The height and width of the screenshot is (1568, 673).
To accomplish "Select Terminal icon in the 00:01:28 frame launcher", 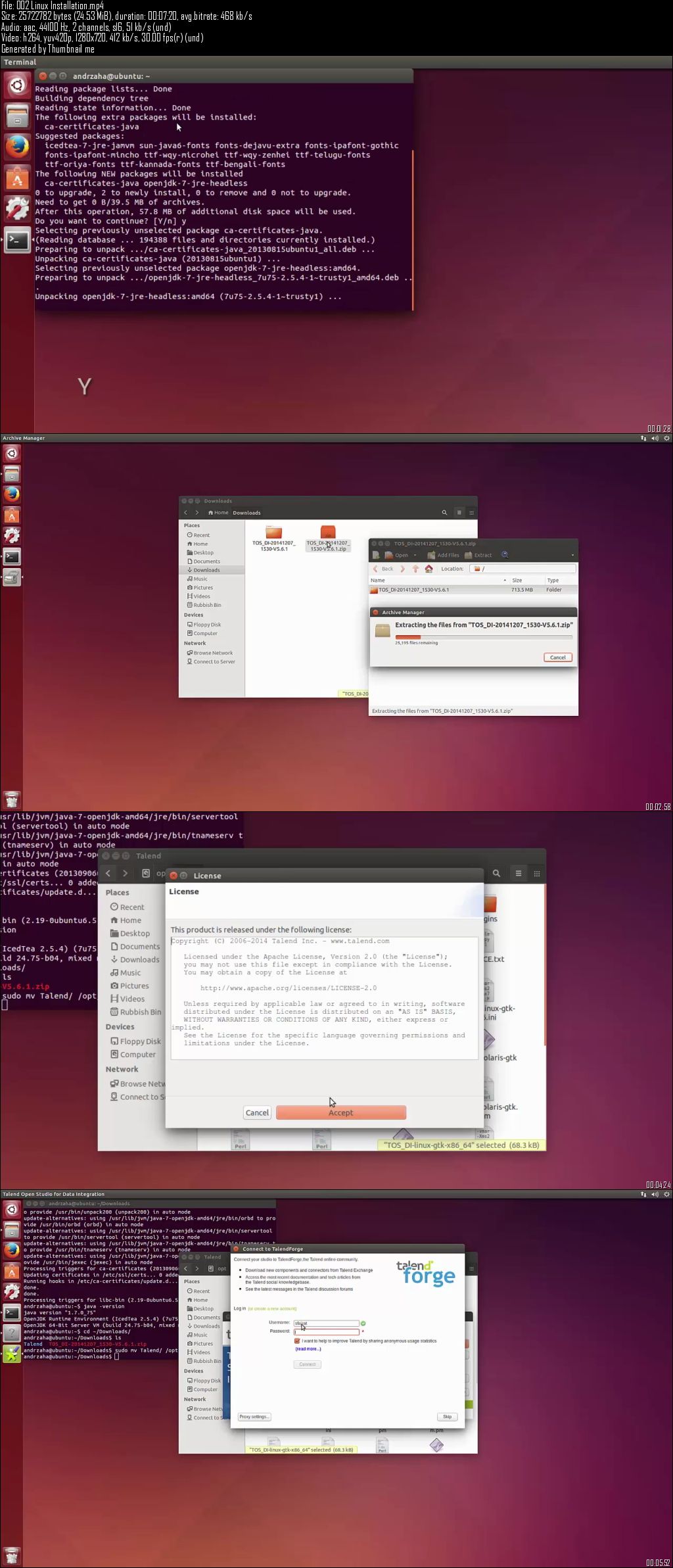I will tap(17, 239).
